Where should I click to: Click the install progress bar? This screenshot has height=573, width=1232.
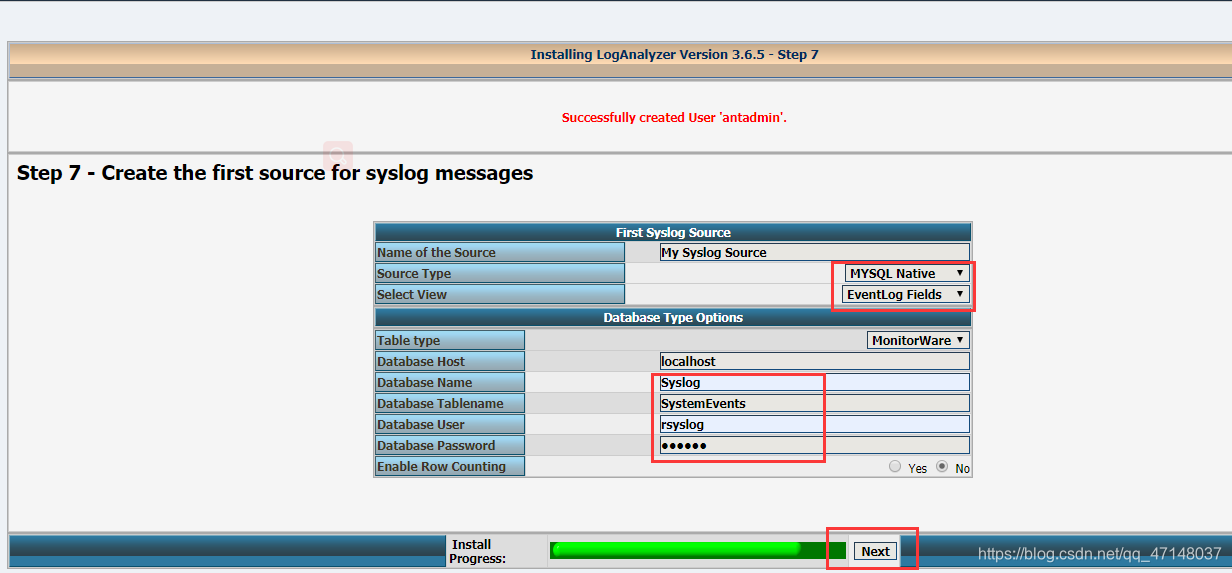point(698,550)
